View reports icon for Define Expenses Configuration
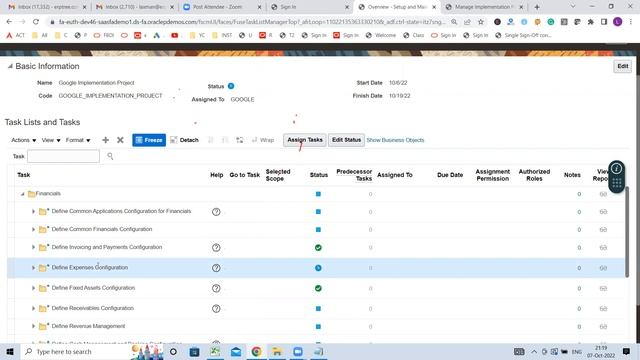640x360 pixels. tap(603, 268)
